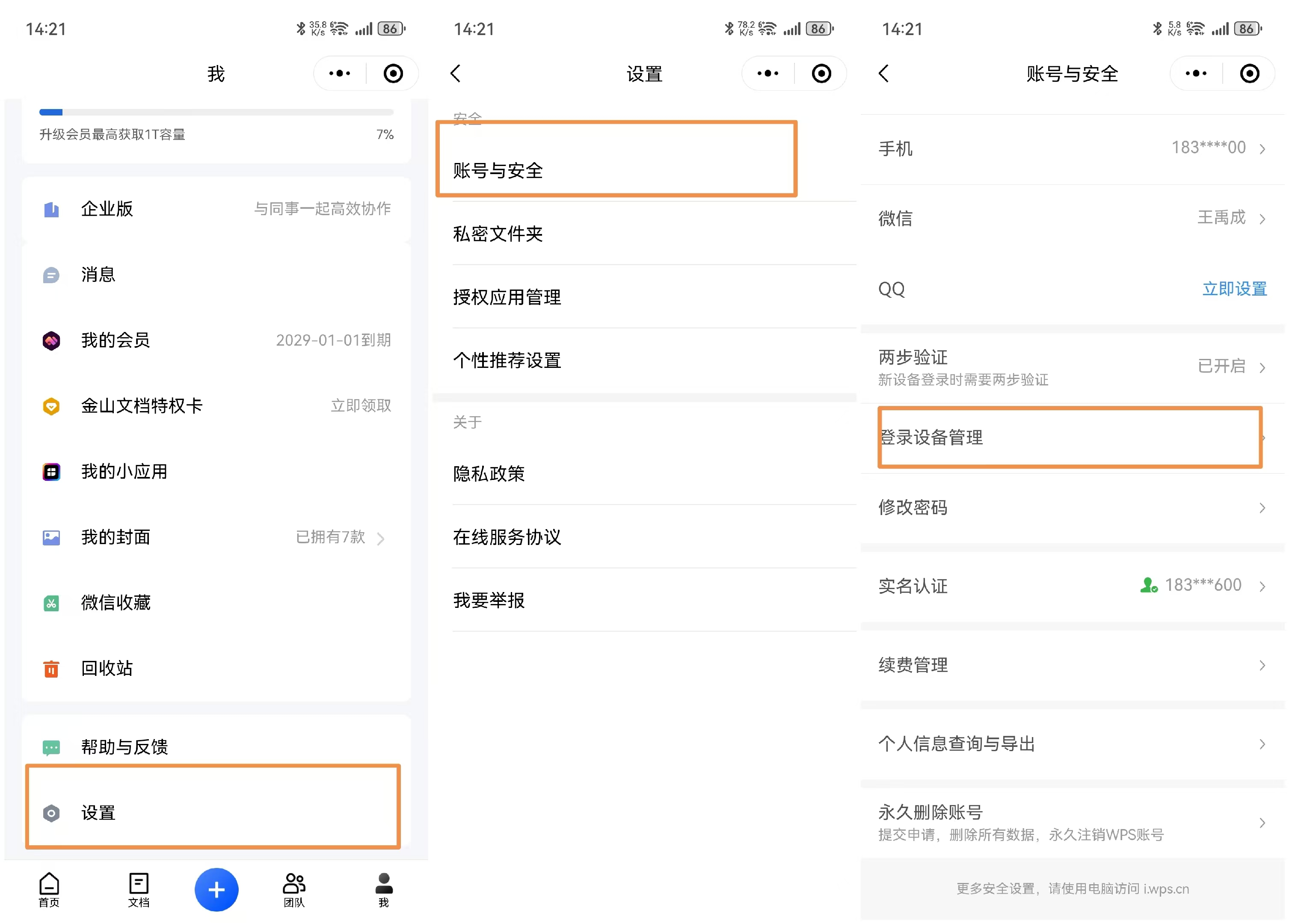The width and height of the screenshot is (1289, 924).
Task: Tap 2029-01-01到期 membership expiry
Action: point(334,341)
